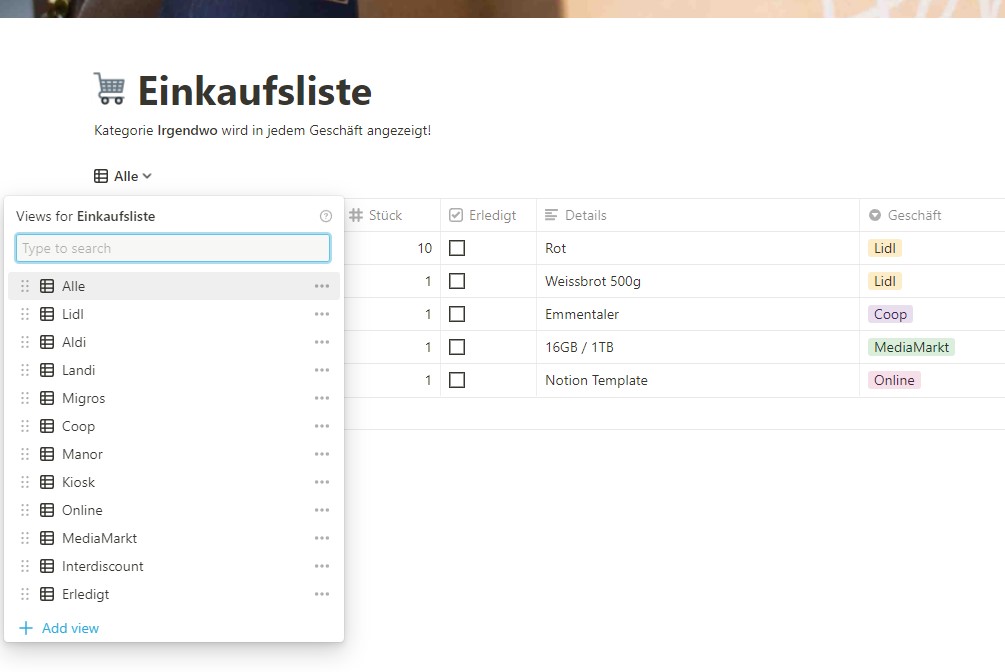1005x672 pixels.
Task: Open three-dot menu for Erledigt view
Action: pos(321,594)
